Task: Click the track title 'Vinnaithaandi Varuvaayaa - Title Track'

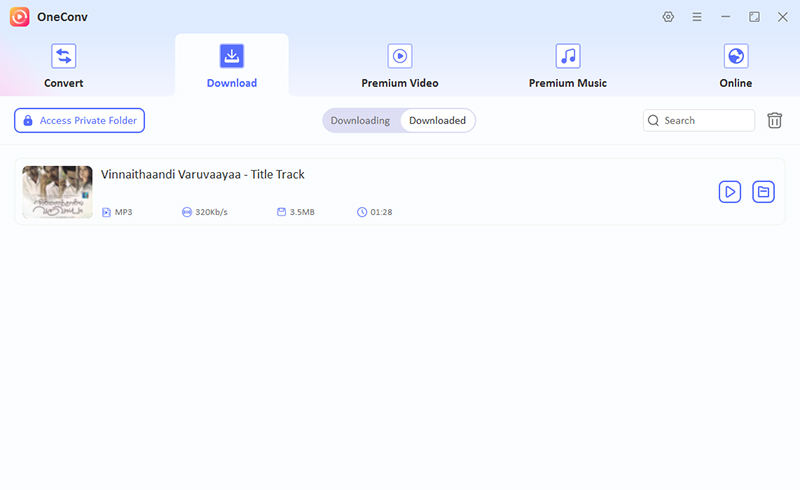Action: point(203,175)
